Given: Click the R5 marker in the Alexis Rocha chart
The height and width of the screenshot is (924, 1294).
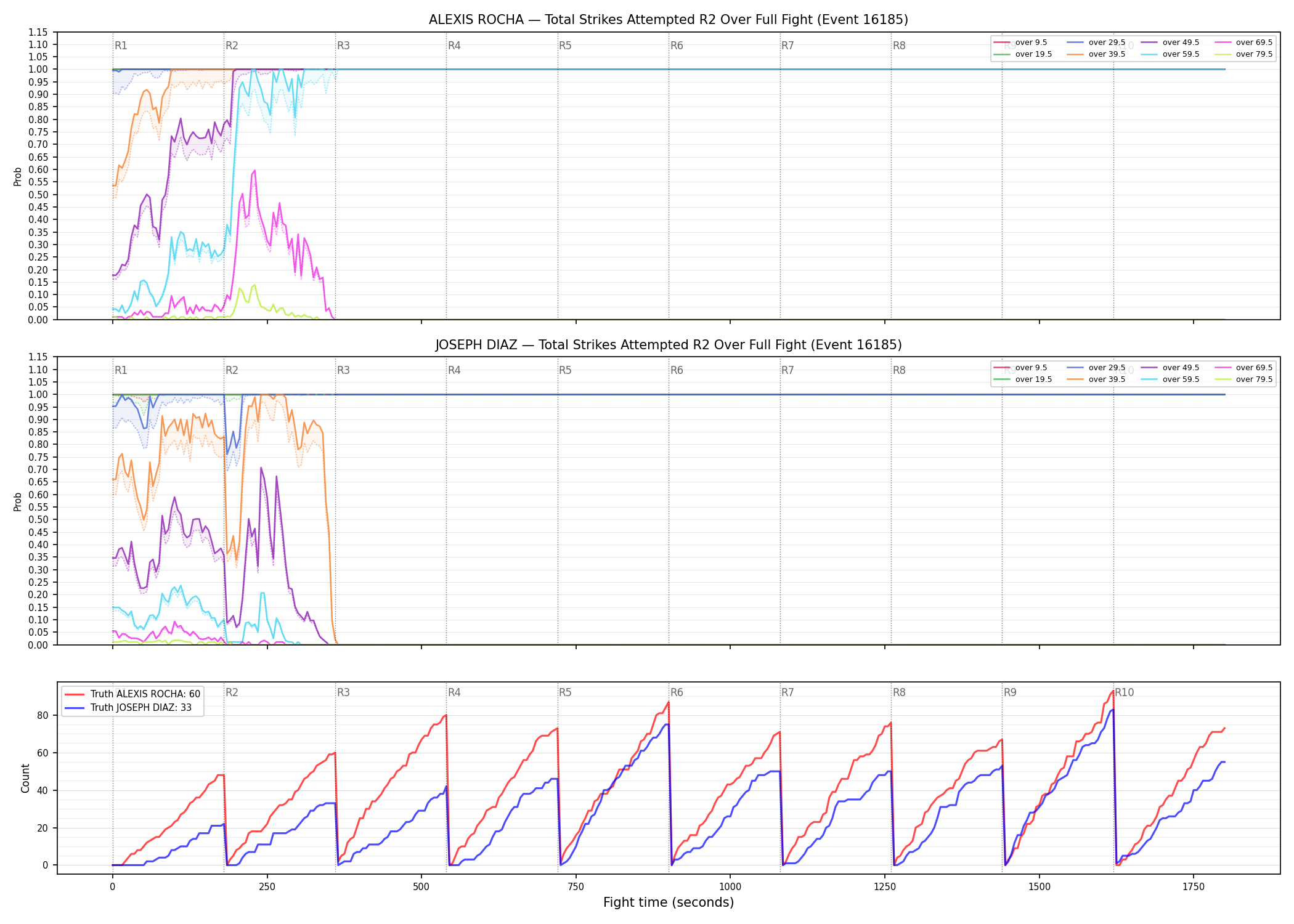Looking at the screenshot, I should 565,46.
